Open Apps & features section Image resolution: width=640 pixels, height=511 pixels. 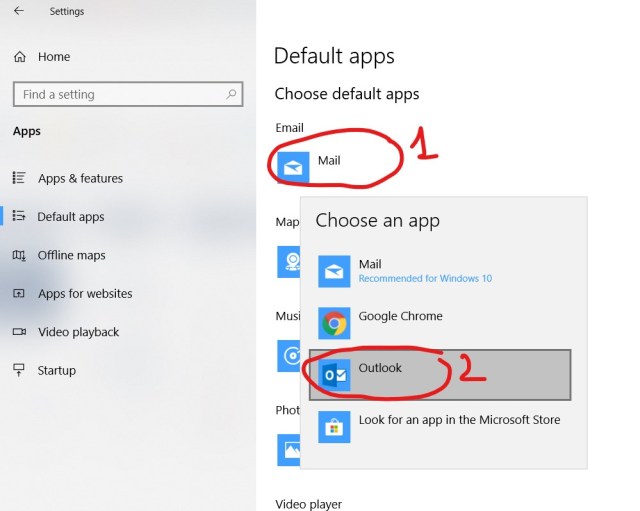[x=80, y=178]
